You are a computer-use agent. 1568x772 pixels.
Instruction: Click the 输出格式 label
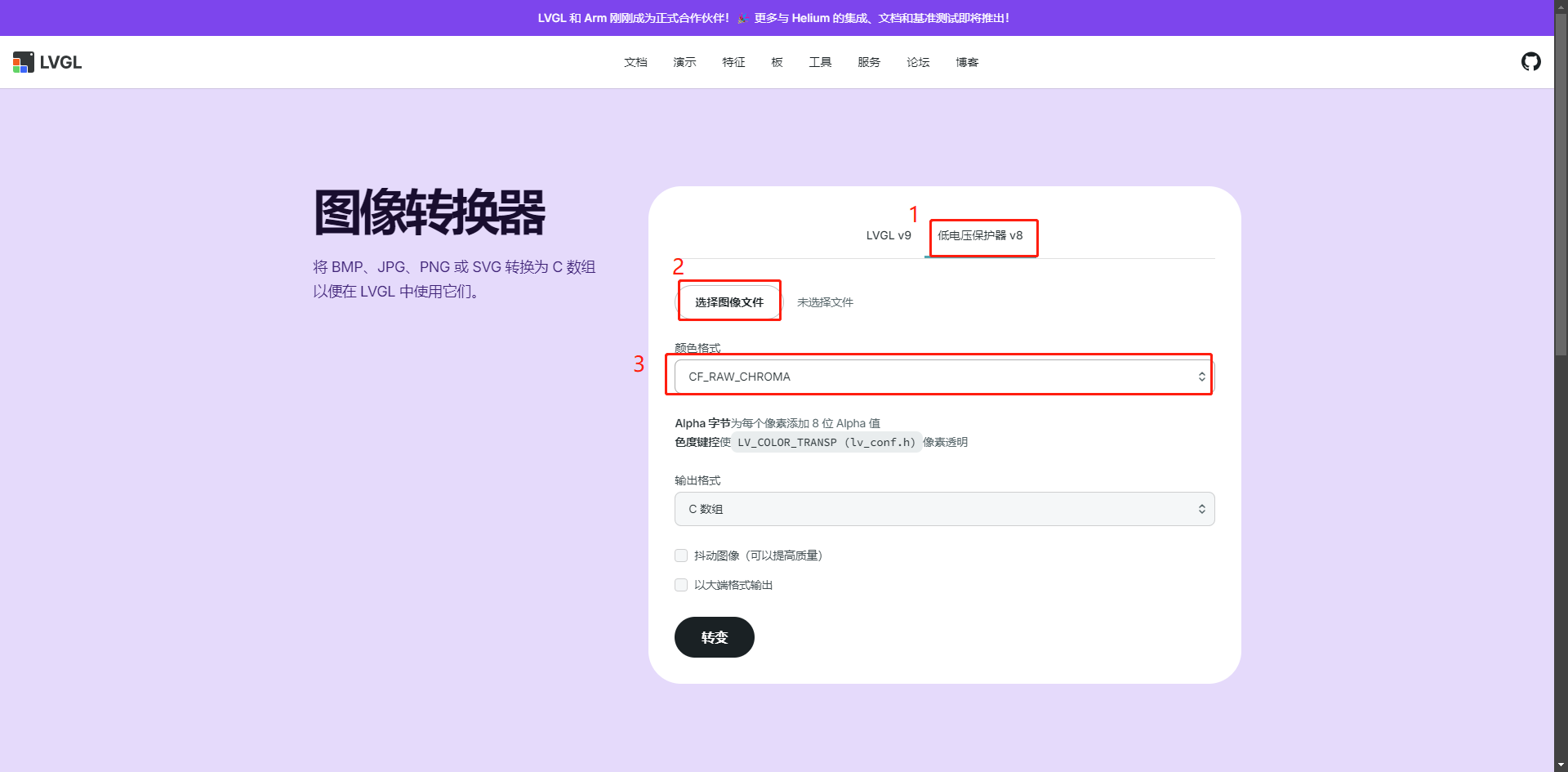pyautogui.click(x=697, y=480)
